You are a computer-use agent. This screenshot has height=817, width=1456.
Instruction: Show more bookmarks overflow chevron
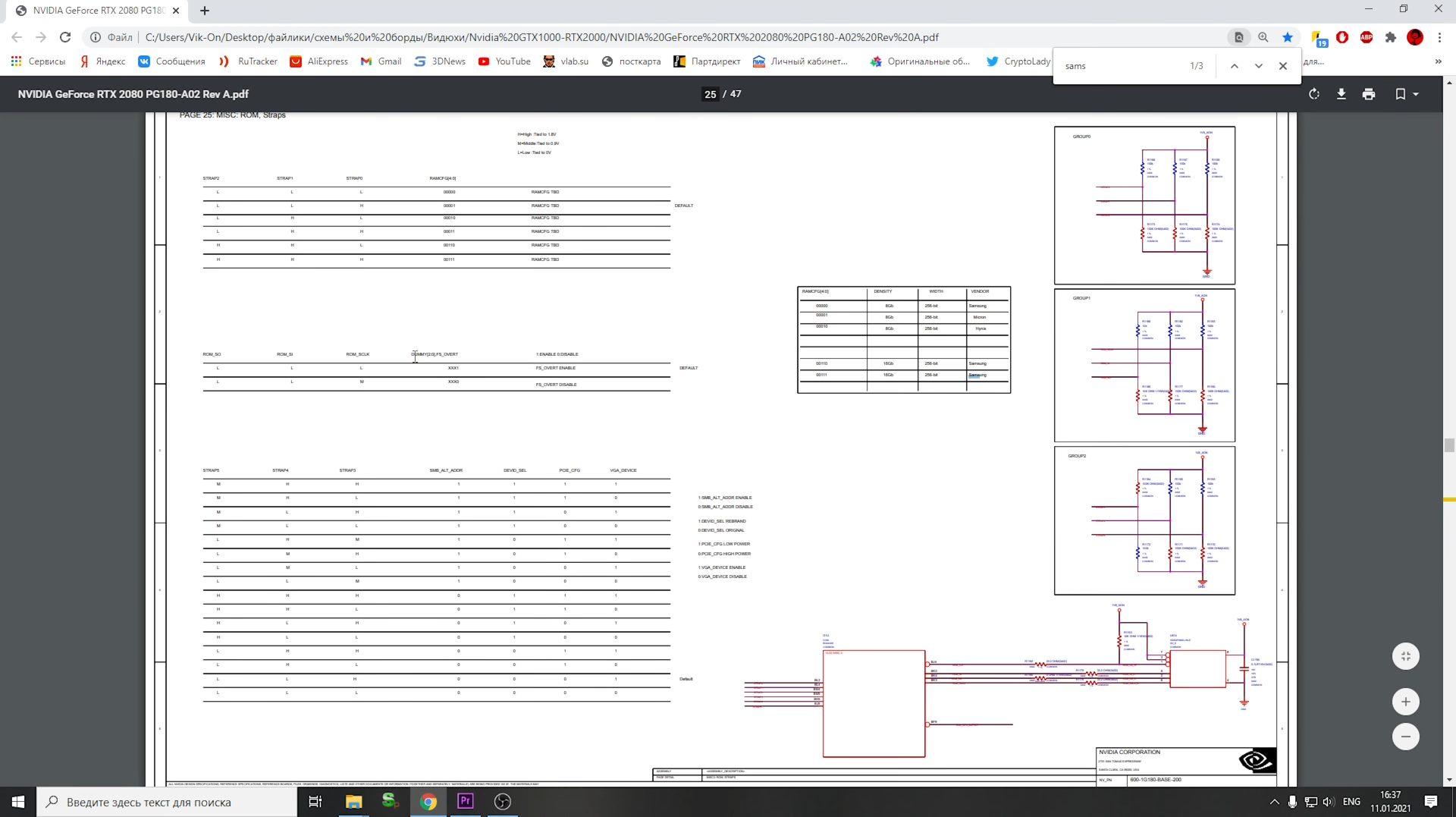click(1439, 61)
